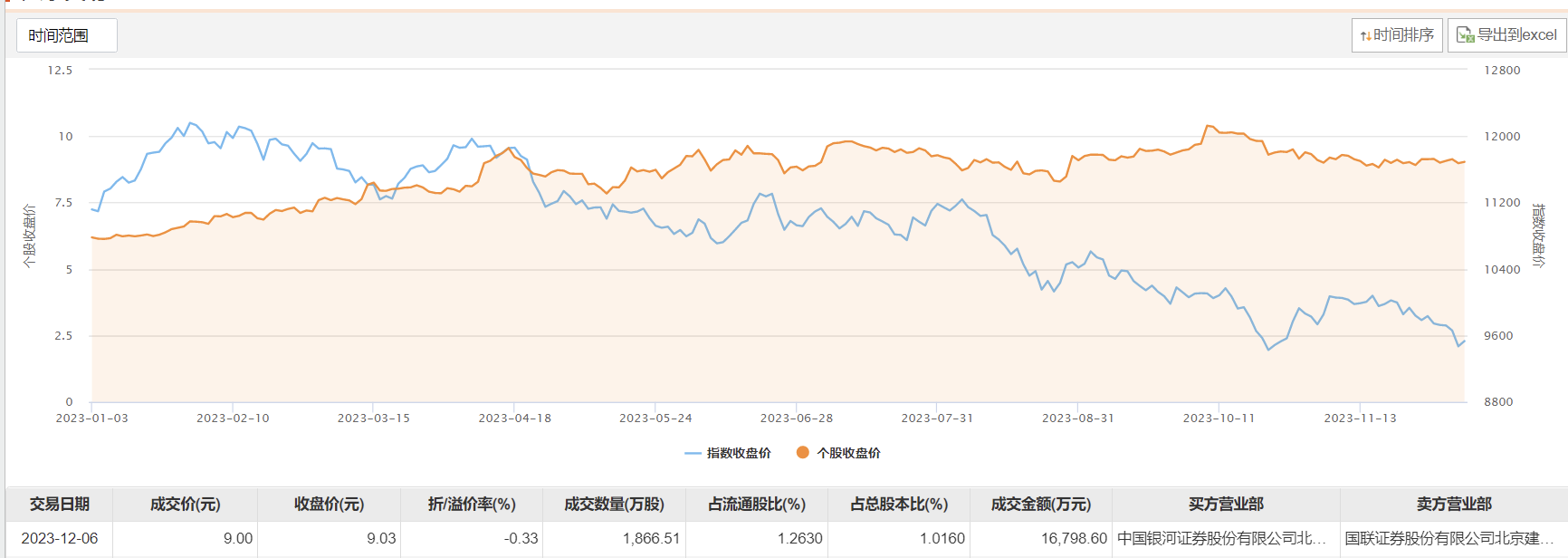The width and height of the screenshot is (1568, 558).
Task: Click the 成交价(元) column header
Action: [x=185, y=505]
